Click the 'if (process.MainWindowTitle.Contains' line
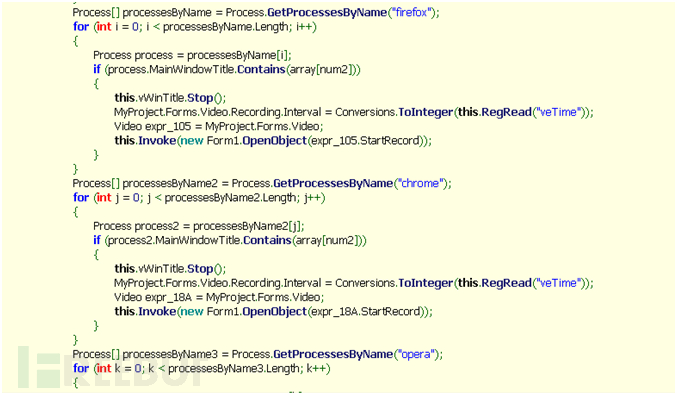The image size is (677, 395). (227, 70)
